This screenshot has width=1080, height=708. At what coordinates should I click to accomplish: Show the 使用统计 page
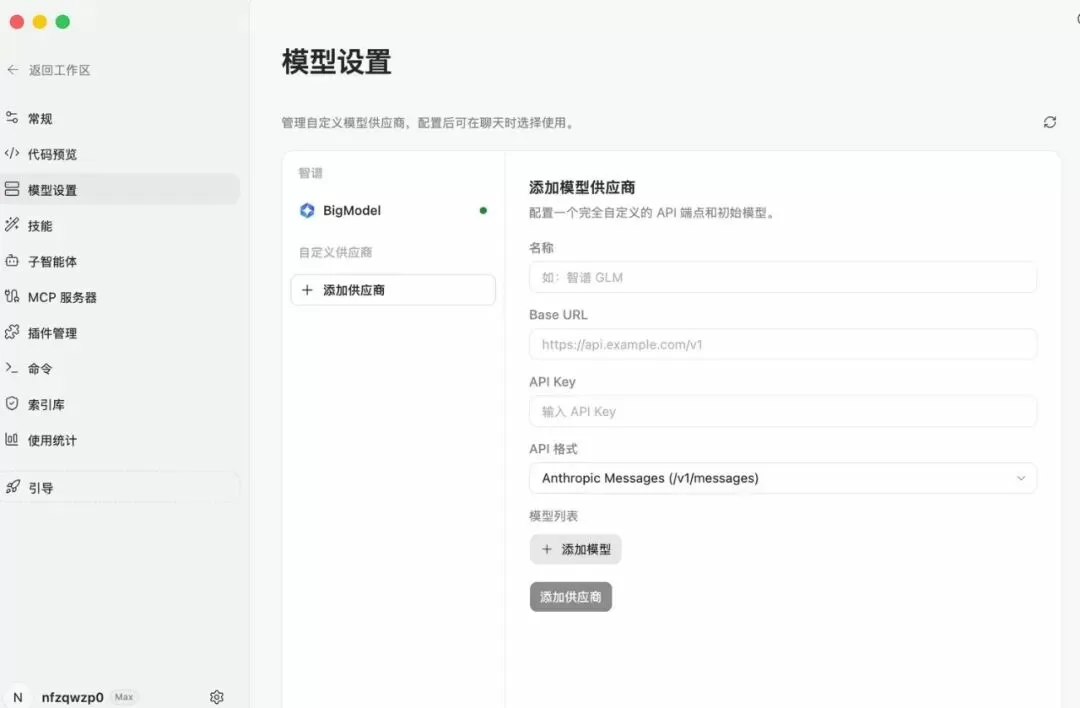coord(120,440)
